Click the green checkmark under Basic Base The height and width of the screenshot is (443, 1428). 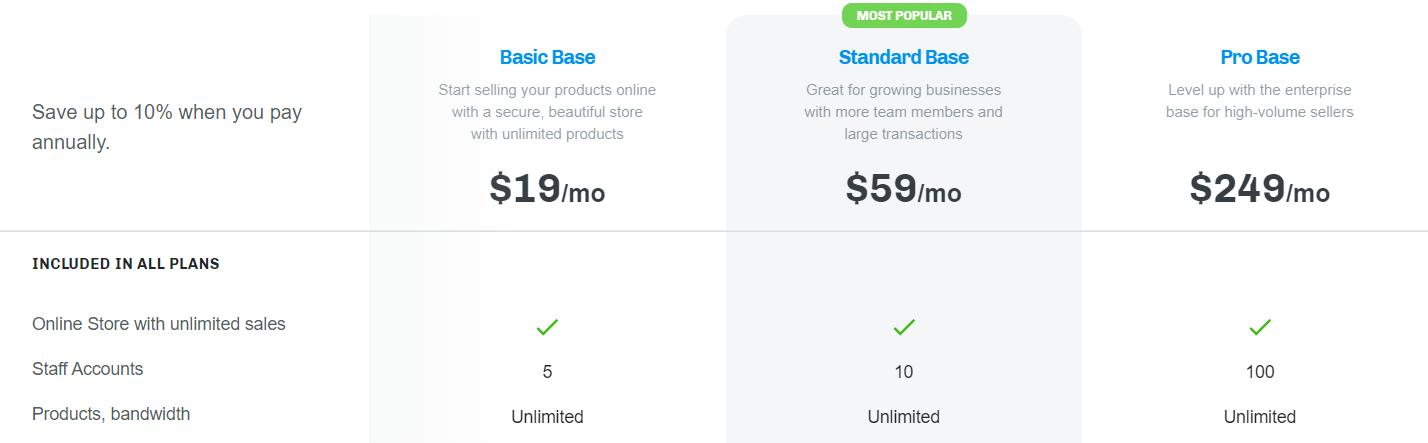tap(547, 327)
